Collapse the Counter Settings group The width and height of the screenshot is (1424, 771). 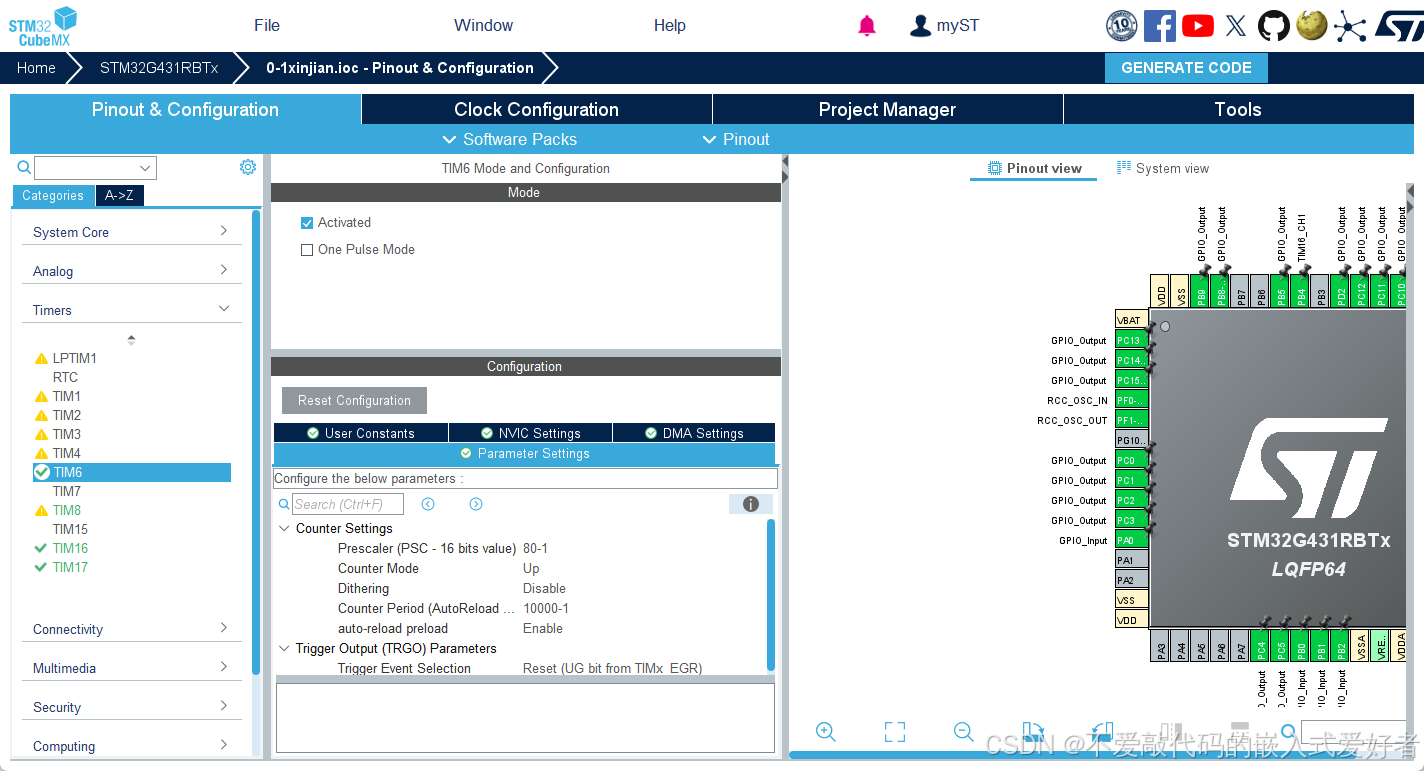[x=284, y=528]
